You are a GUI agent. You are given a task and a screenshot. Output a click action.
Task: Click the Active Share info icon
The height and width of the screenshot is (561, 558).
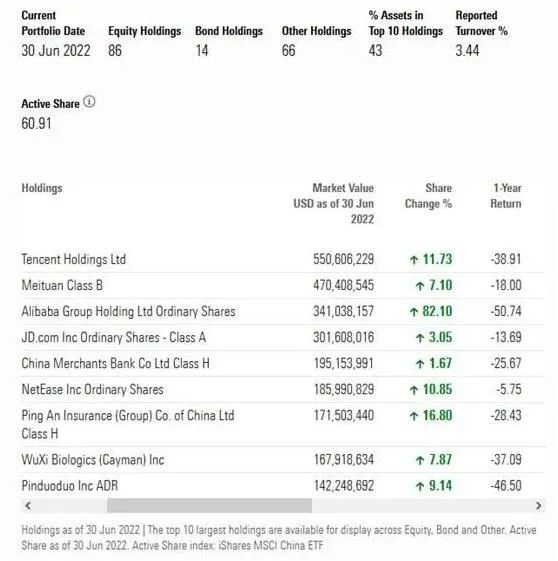pos(89,102)
